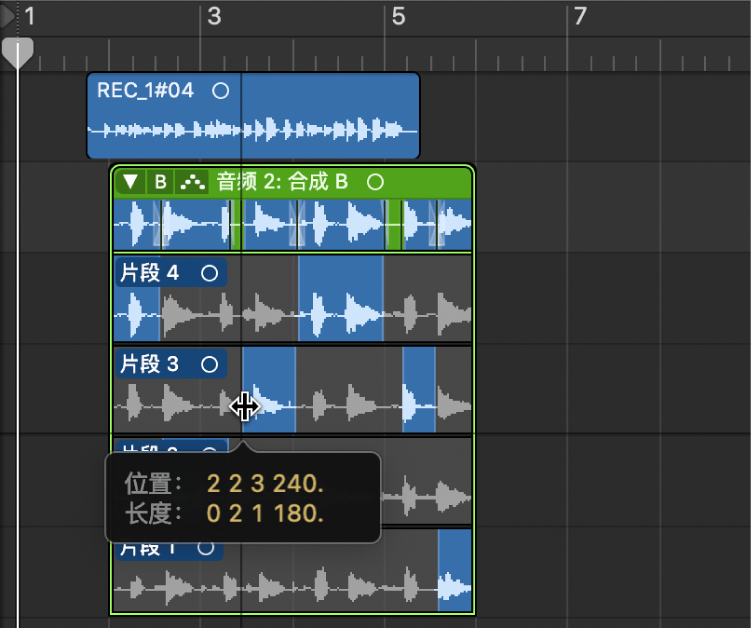Click the first green gap in comp lane
Screen dimensions: 753x628
[236, 225]
